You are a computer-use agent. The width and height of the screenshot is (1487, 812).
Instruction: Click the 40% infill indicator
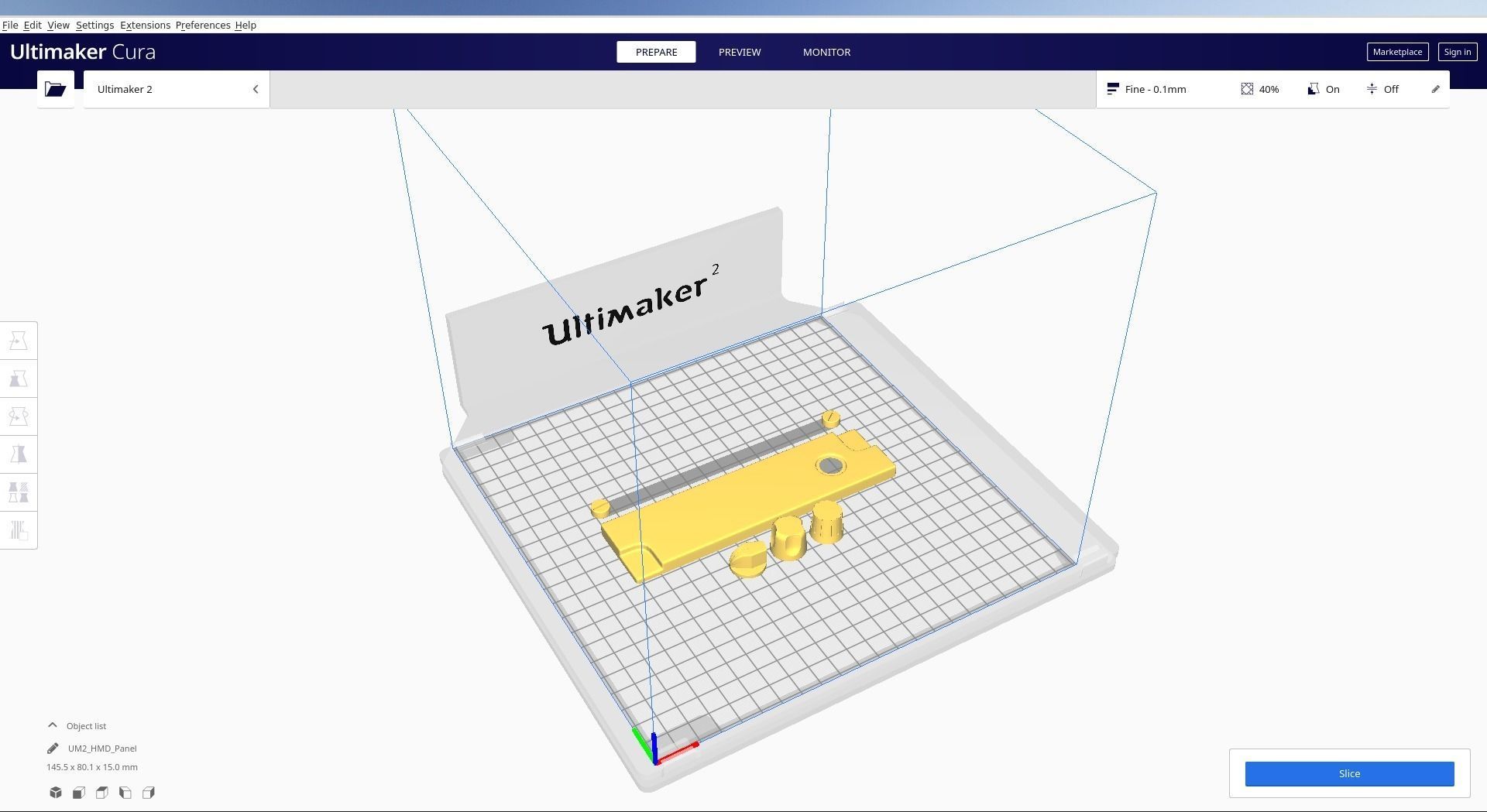pyautogui.click(x=1260, y=89)
